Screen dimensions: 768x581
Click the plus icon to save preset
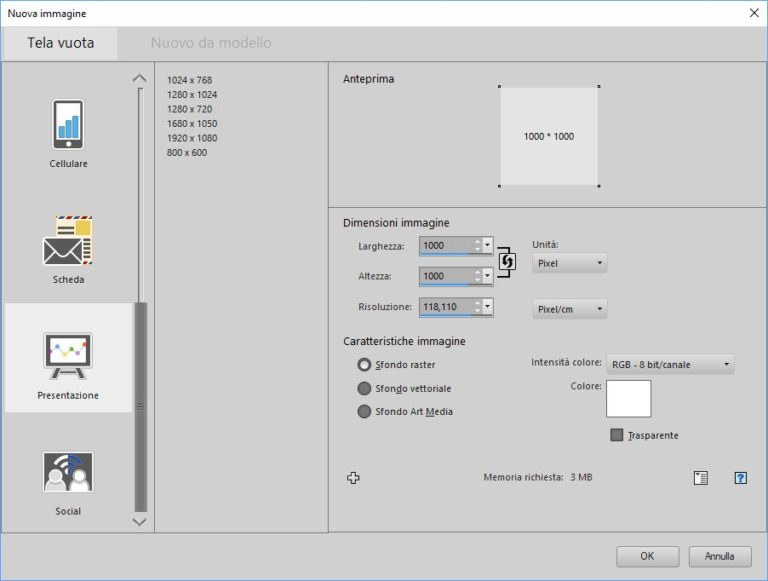353,478
